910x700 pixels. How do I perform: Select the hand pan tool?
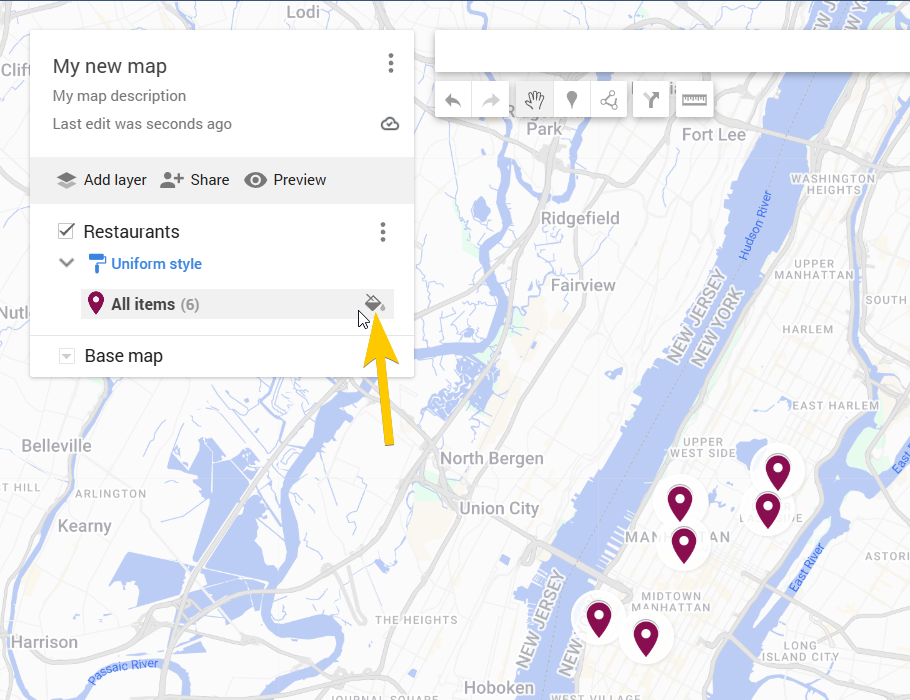click(x=534, y=100)
